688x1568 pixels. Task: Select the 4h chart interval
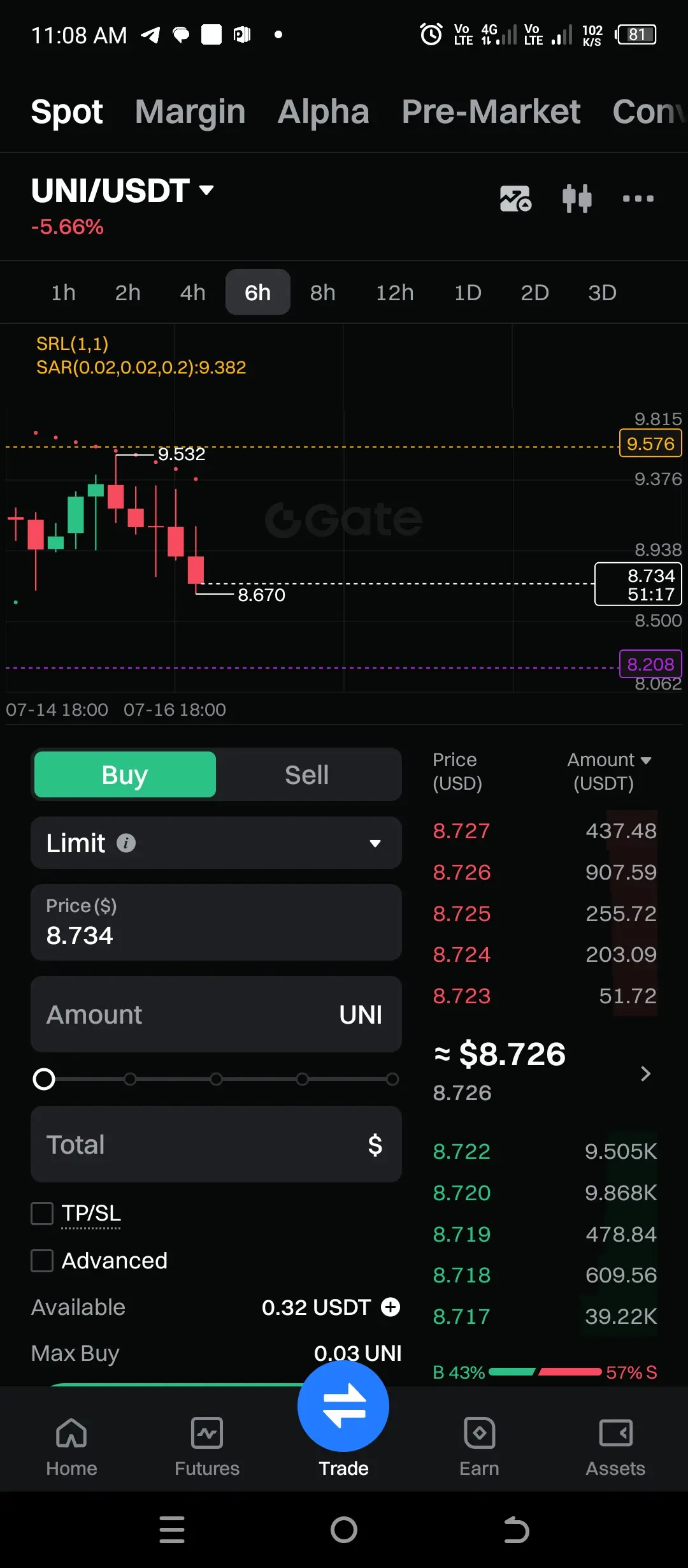[x=192, y=293]
